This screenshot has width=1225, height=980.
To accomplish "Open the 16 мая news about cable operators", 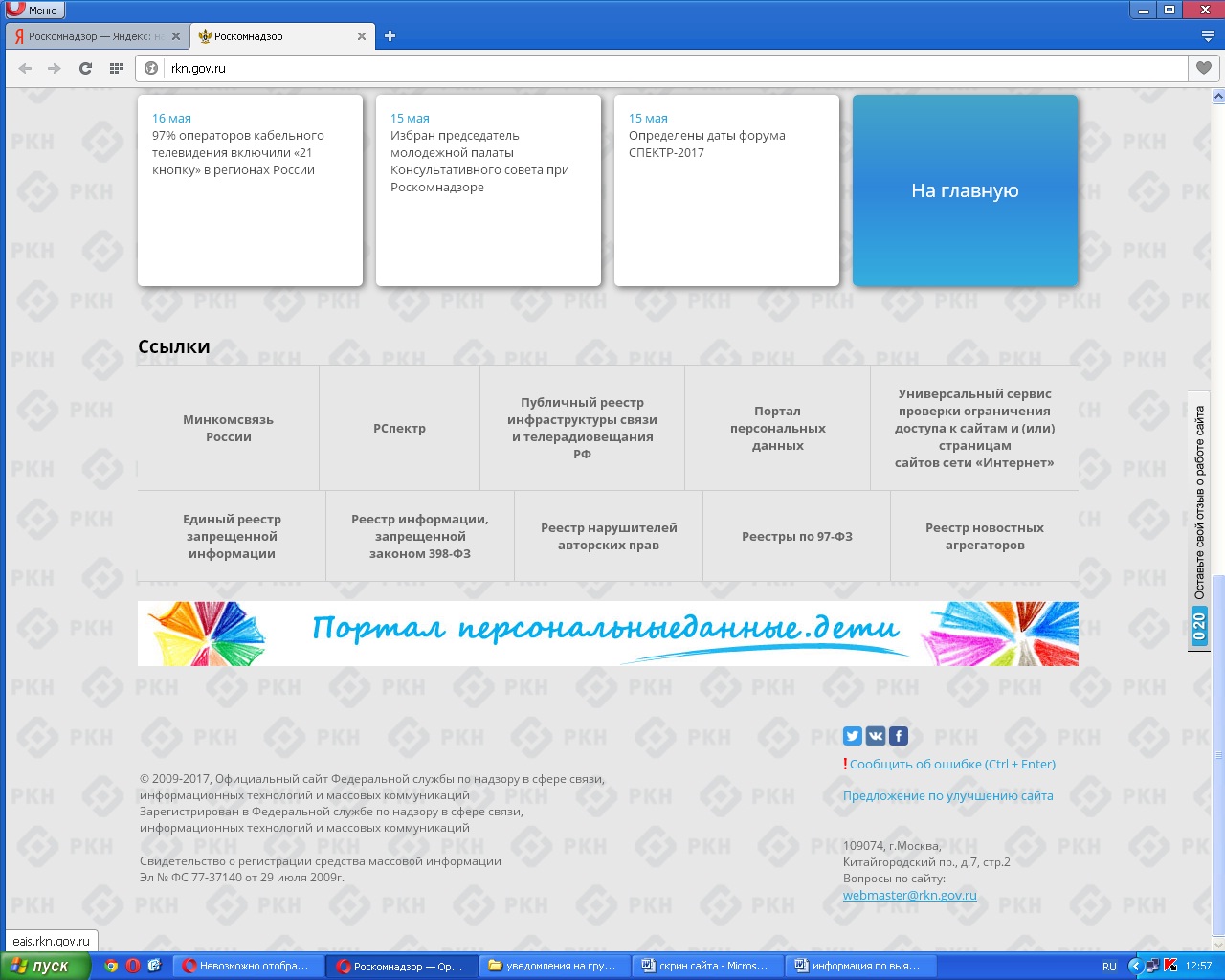I will pyautogui.click(x=250, y=189).
